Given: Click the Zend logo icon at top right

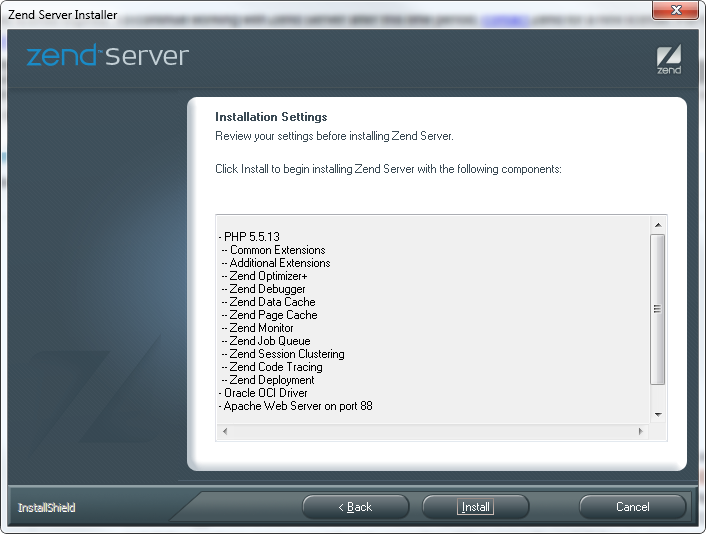Looking at the screenshot, I should coord(669,59).
